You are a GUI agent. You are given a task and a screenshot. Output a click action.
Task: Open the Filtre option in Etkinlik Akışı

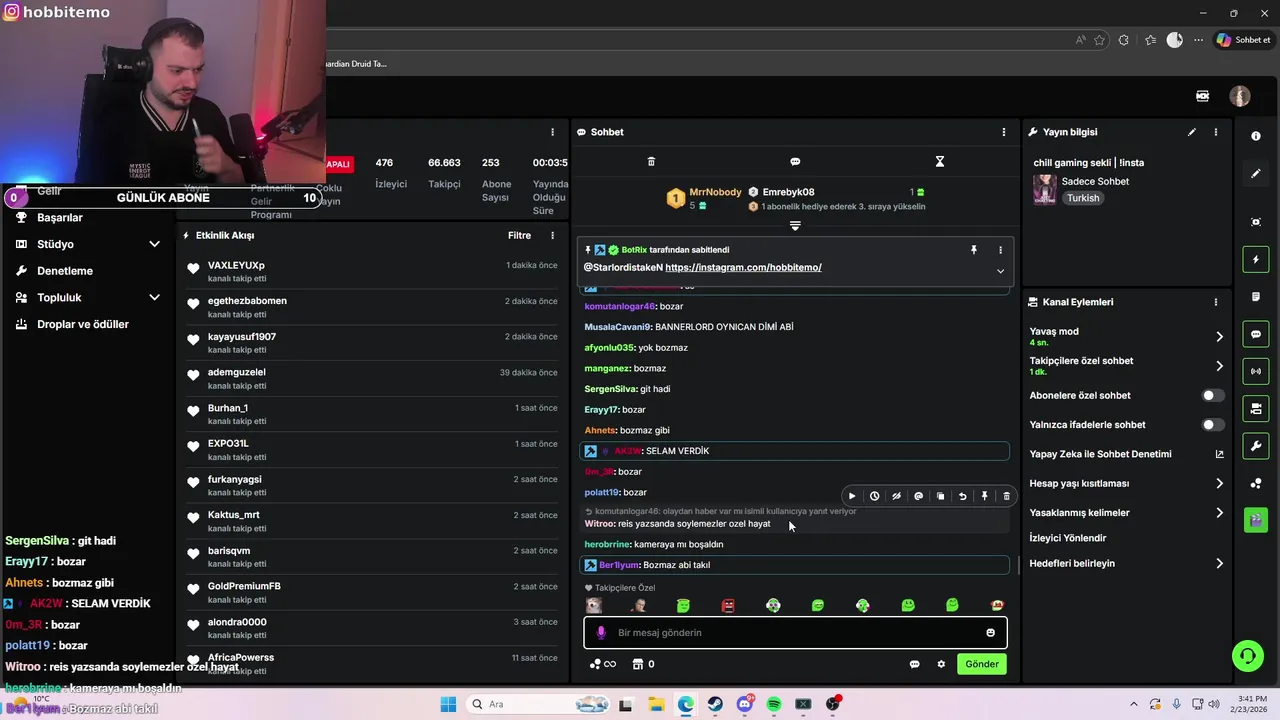click(519, 236)
